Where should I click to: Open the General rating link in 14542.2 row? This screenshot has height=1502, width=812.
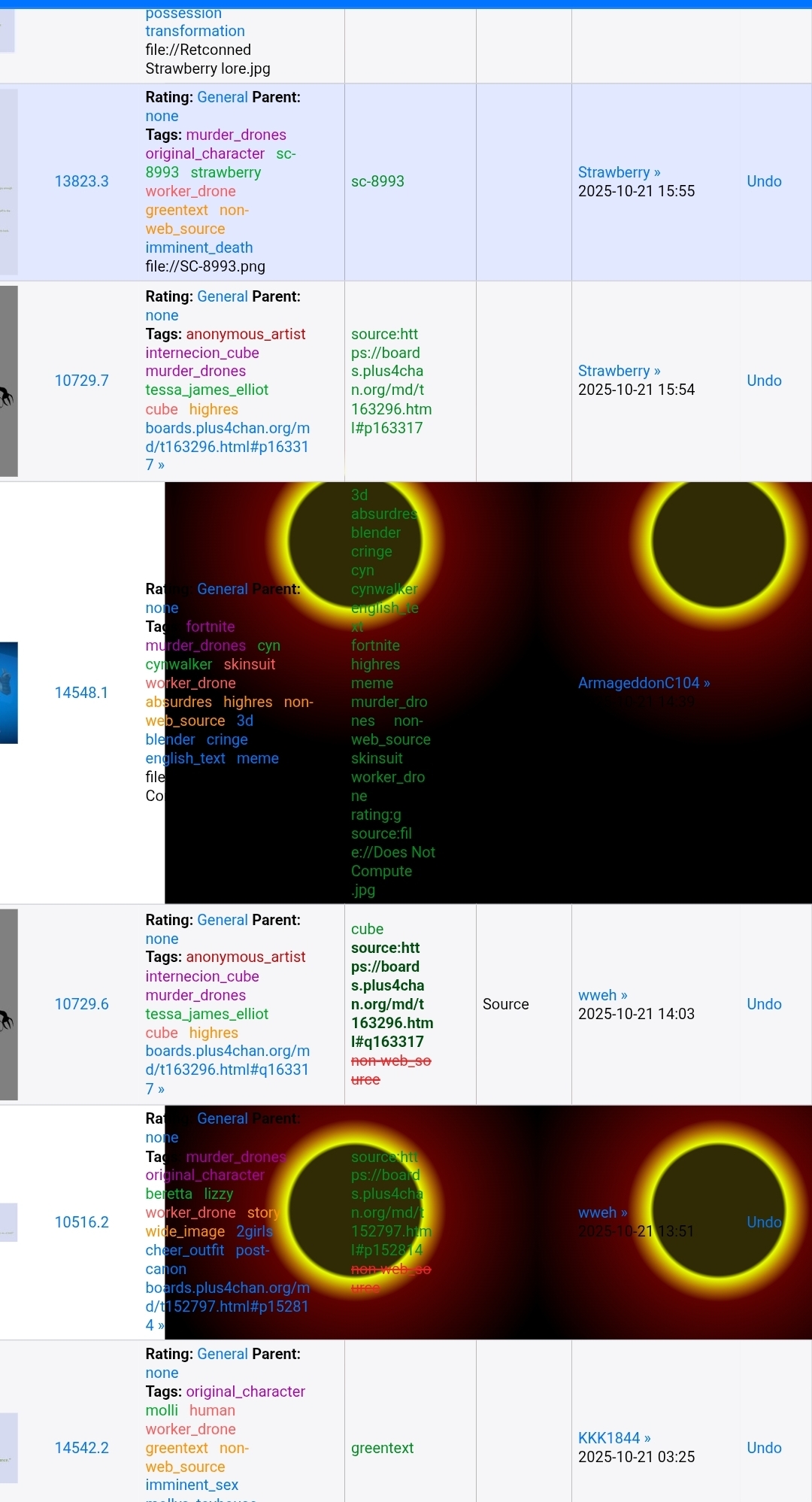pyautogui.click(x=222, y=1354)
